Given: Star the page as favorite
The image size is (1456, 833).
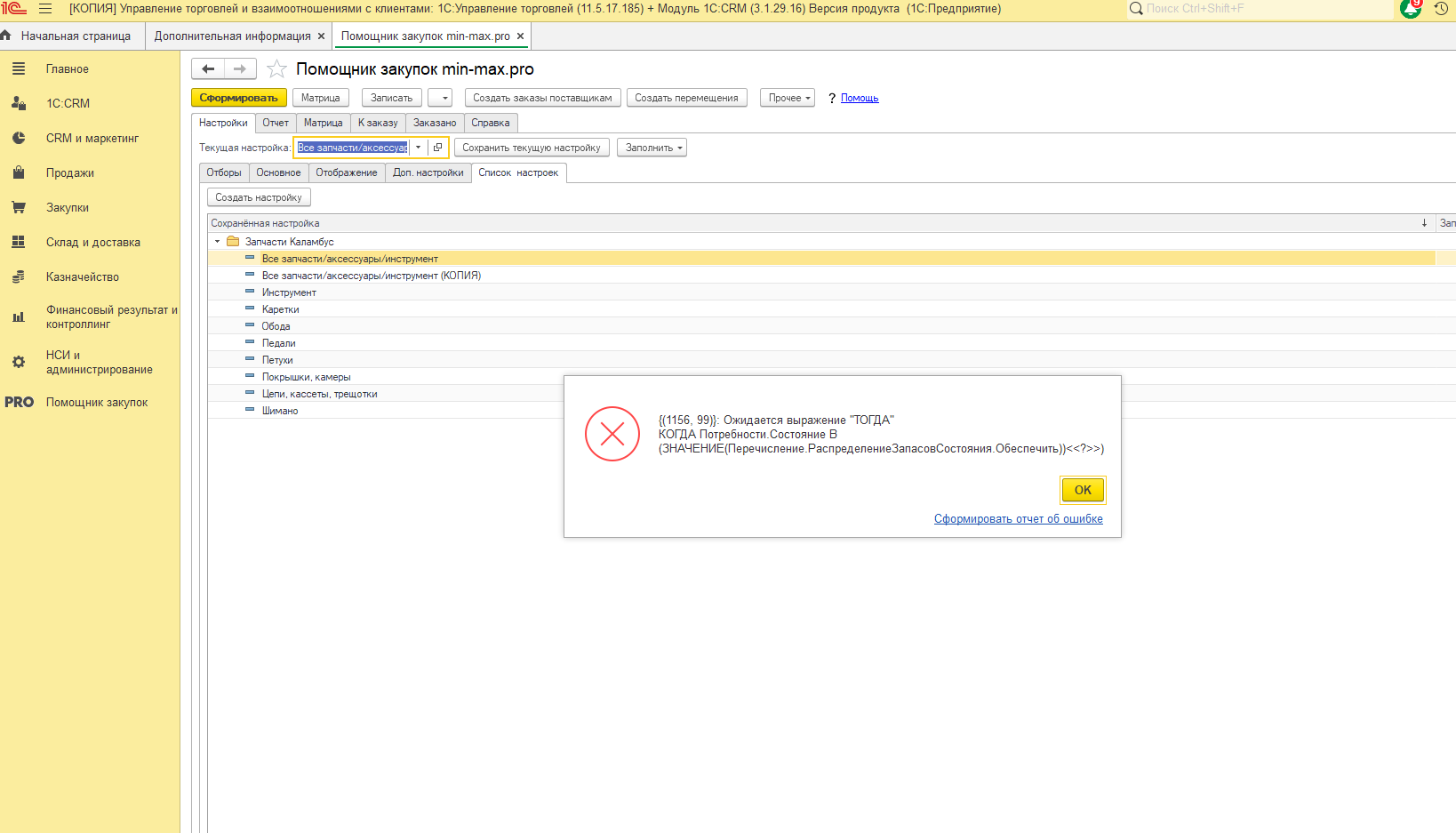Looking at the screenshot, I should pyautogui.click(x=277, y=69).
